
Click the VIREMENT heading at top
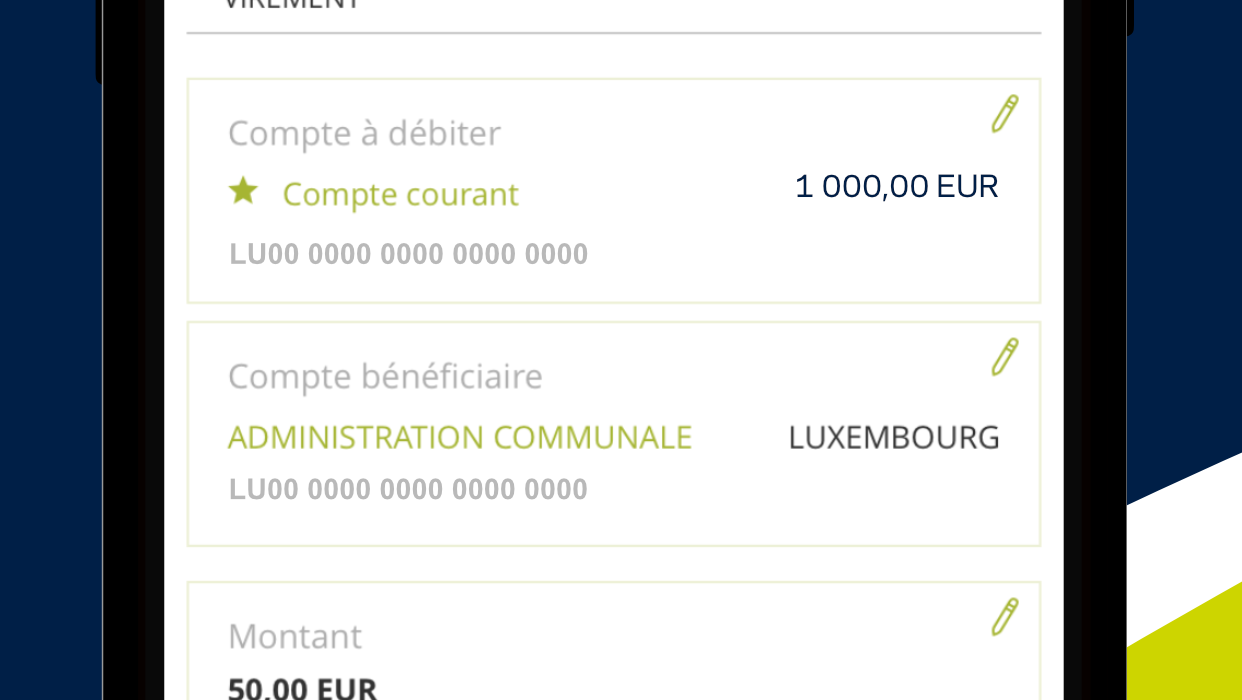pos(292,4)
